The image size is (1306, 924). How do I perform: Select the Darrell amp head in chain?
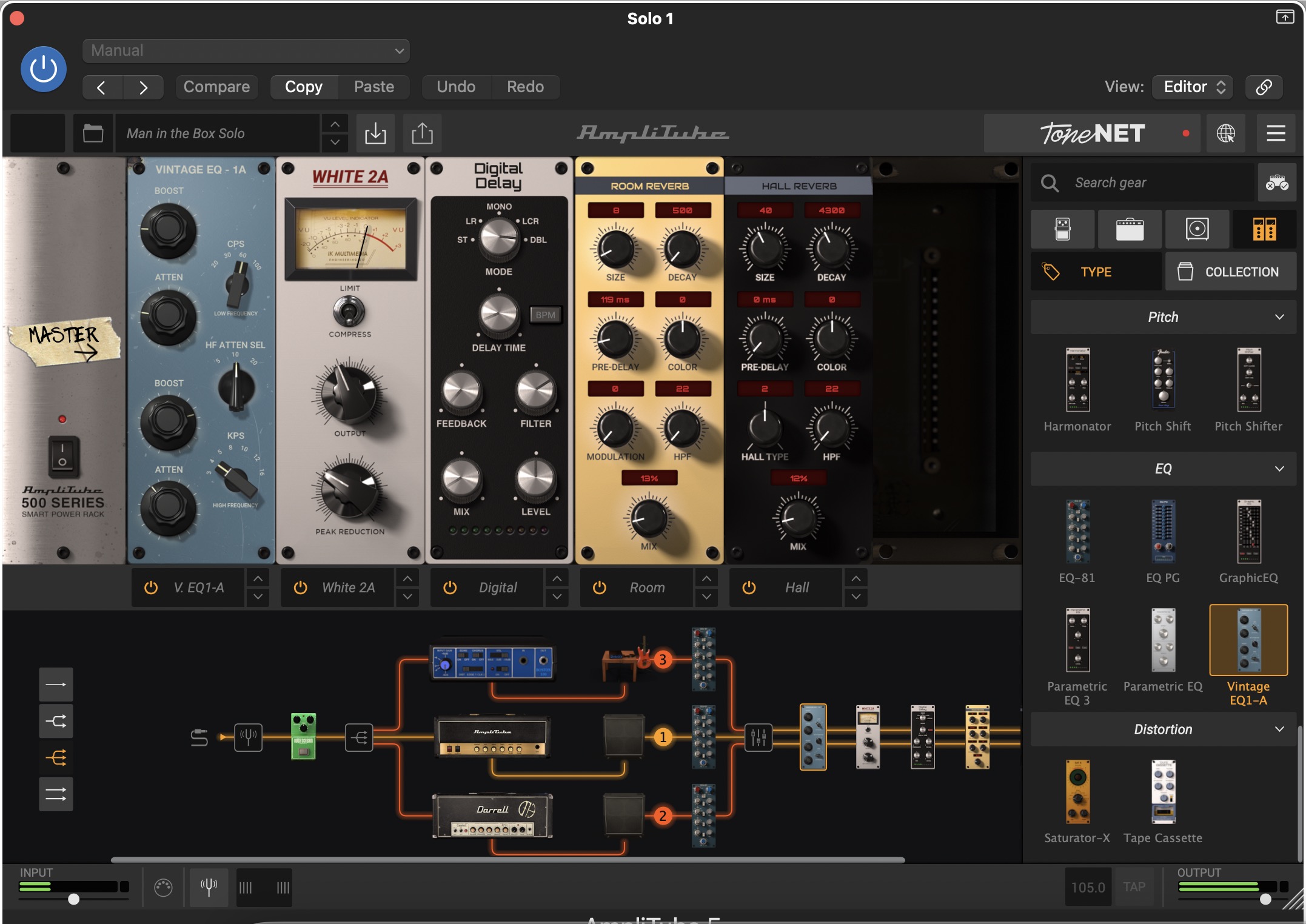492,815
